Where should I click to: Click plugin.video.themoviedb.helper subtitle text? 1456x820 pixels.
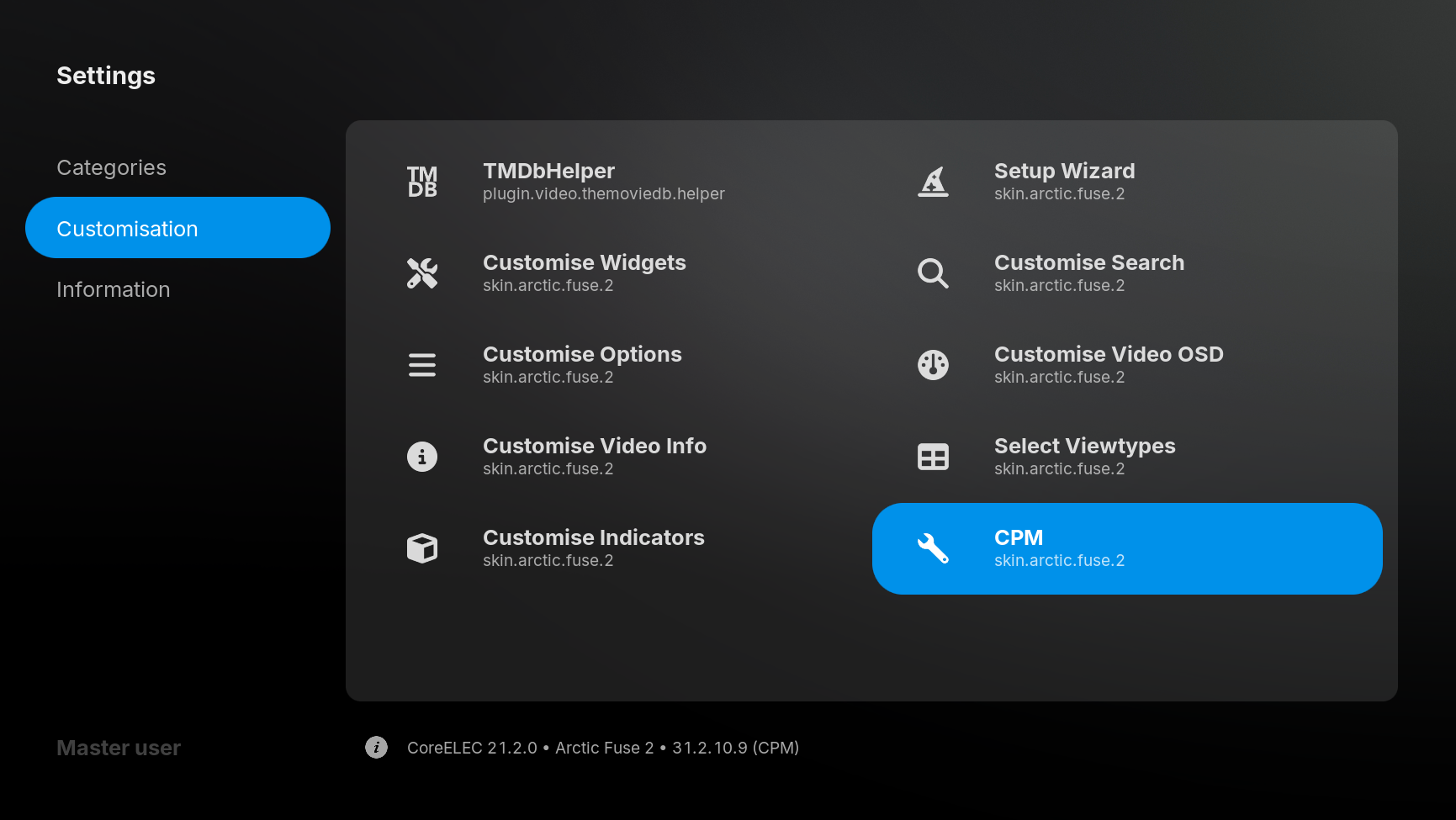(604, 194)
